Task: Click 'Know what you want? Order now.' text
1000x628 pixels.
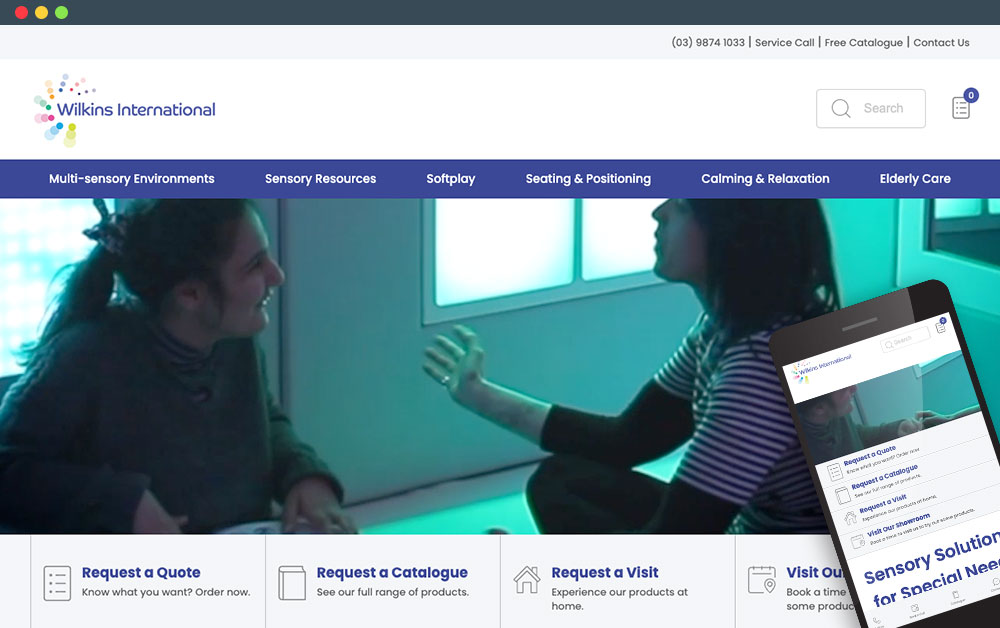Action: pyautogui.click(x=166, y=592)
